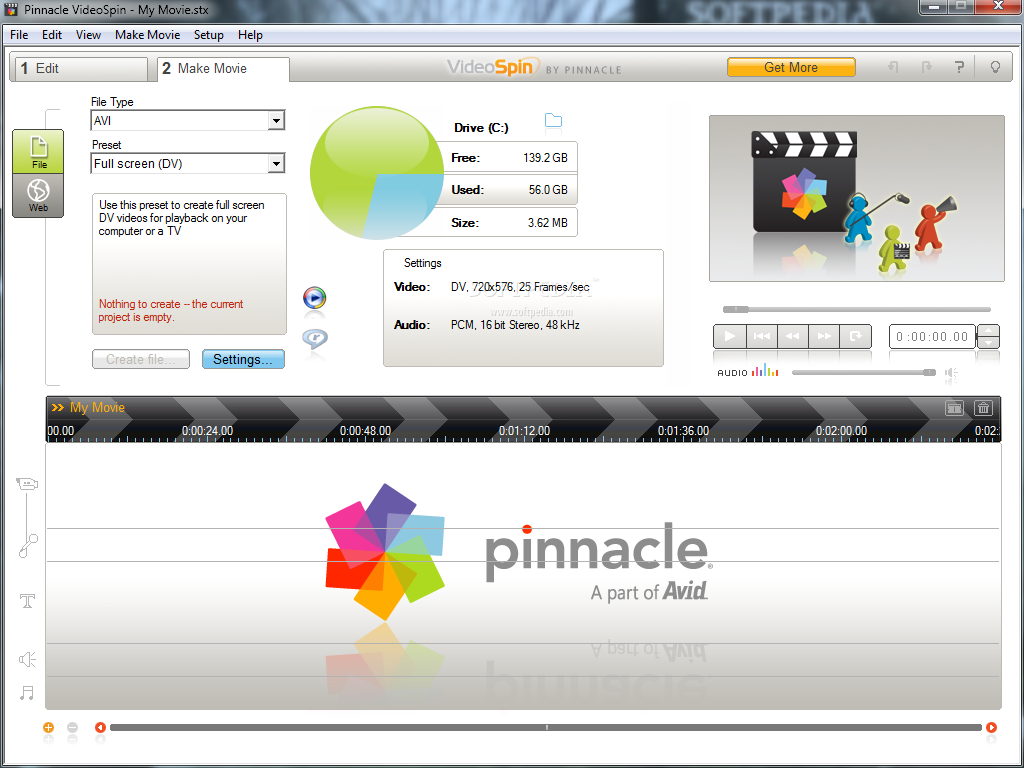Open the Preset dropdown
1024x768 pixels.
[276, 163]
